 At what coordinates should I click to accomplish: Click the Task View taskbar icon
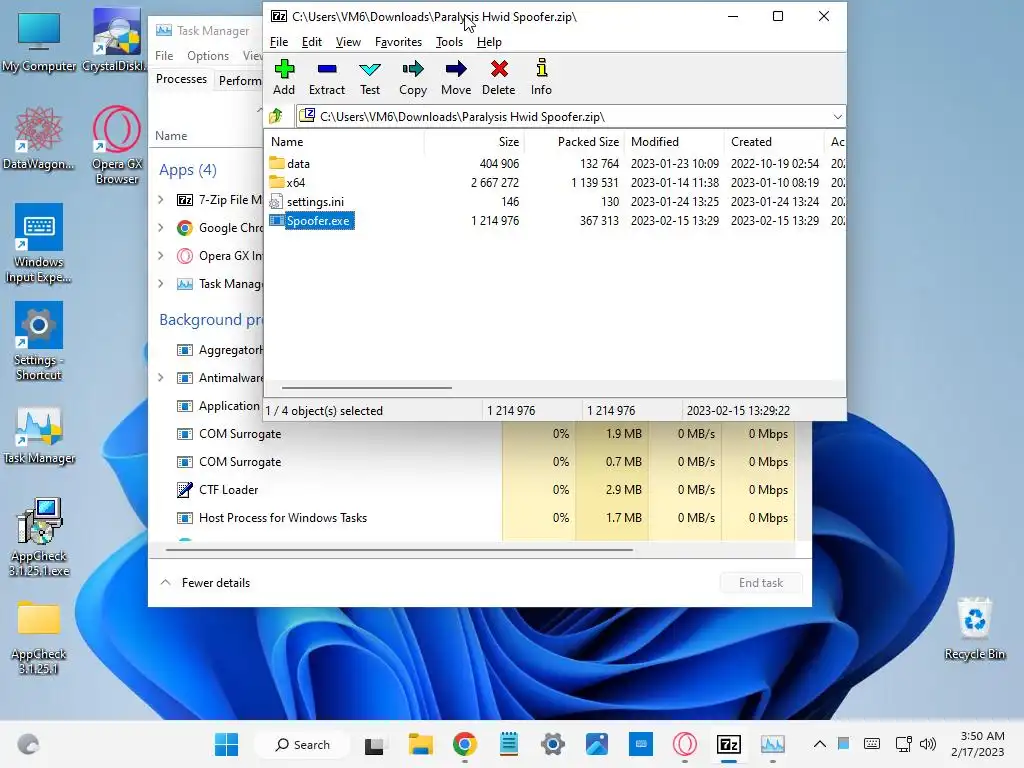pos(374,744)
